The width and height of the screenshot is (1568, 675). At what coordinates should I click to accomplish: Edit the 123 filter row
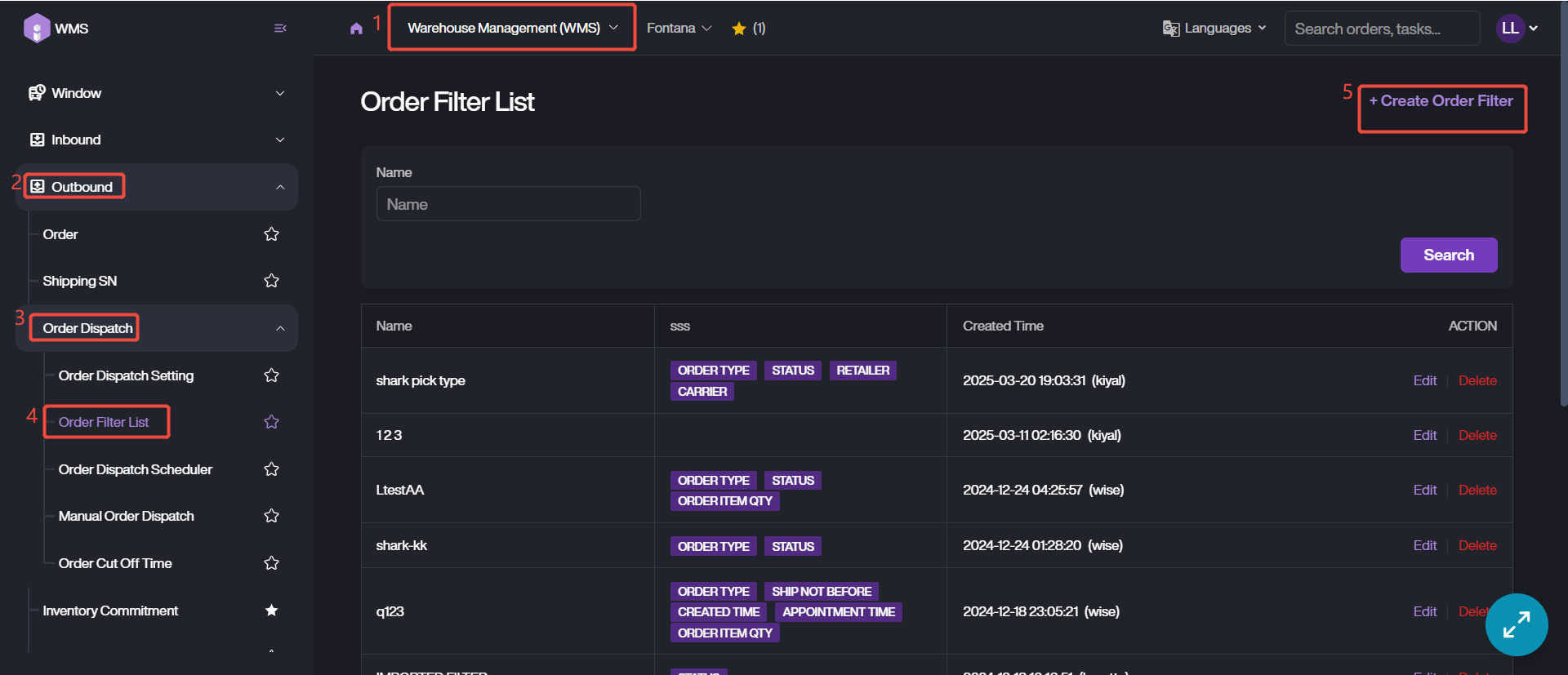(x=1425, y=435)
